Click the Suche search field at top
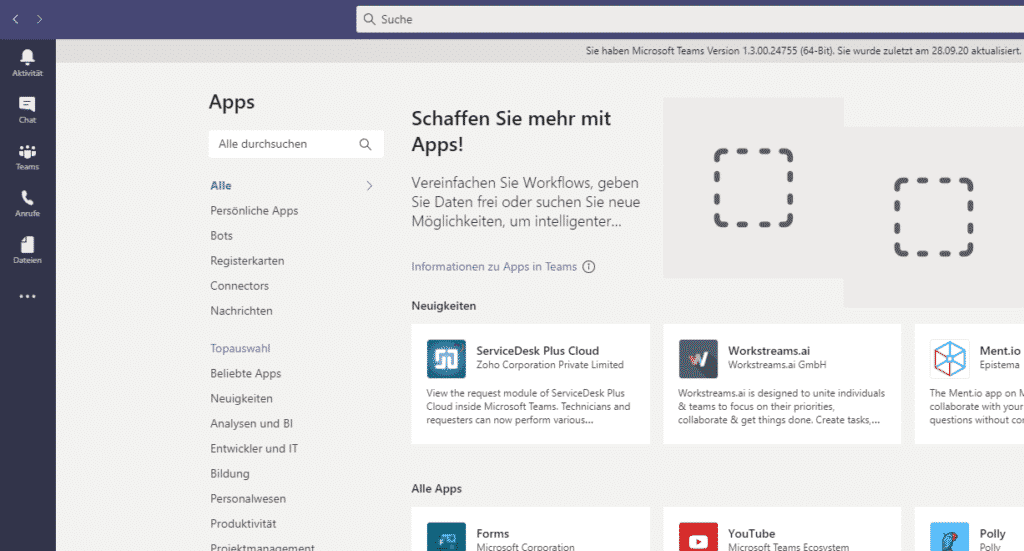 click(690, 20)
